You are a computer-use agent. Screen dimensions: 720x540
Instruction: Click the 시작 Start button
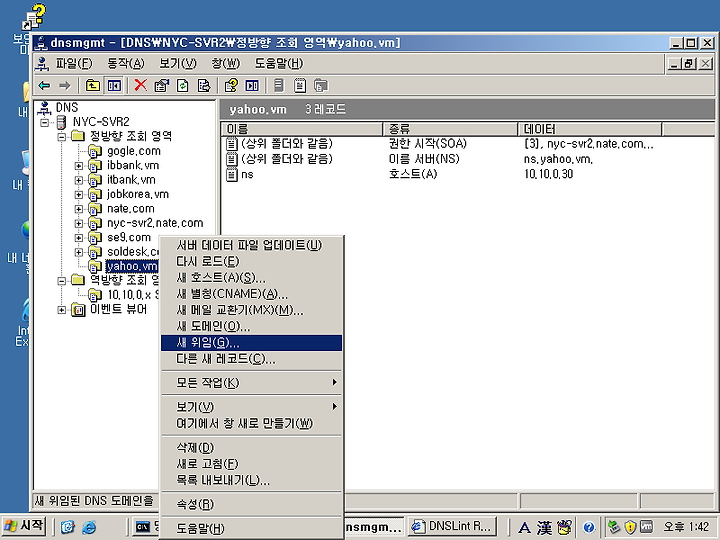click(x=23, y=526)
